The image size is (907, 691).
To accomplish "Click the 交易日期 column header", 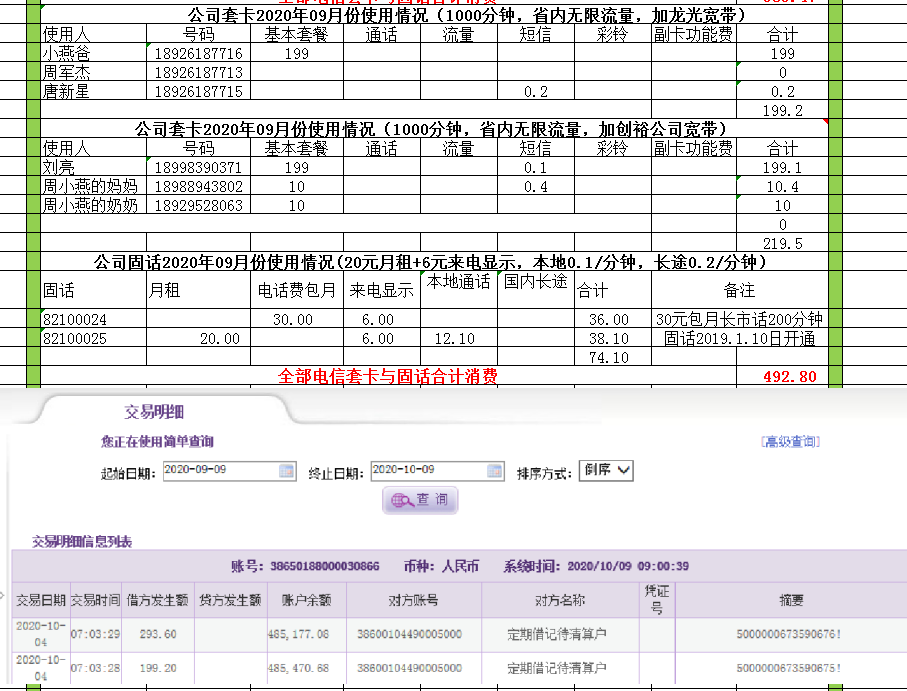I will 41,600.
